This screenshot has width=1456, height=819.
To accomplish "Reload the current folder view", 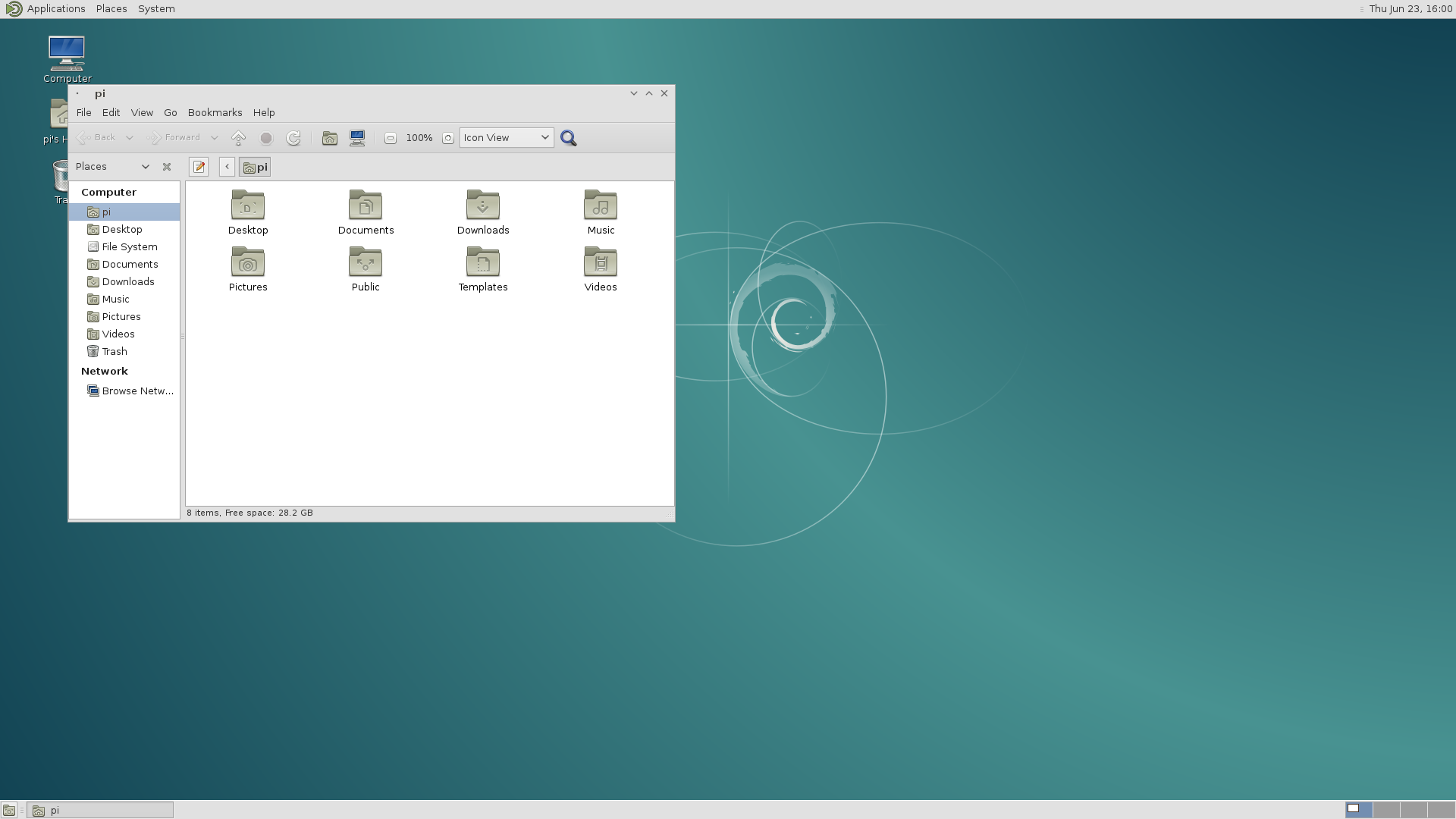I will pyautogui.click(x=293, y=138).
